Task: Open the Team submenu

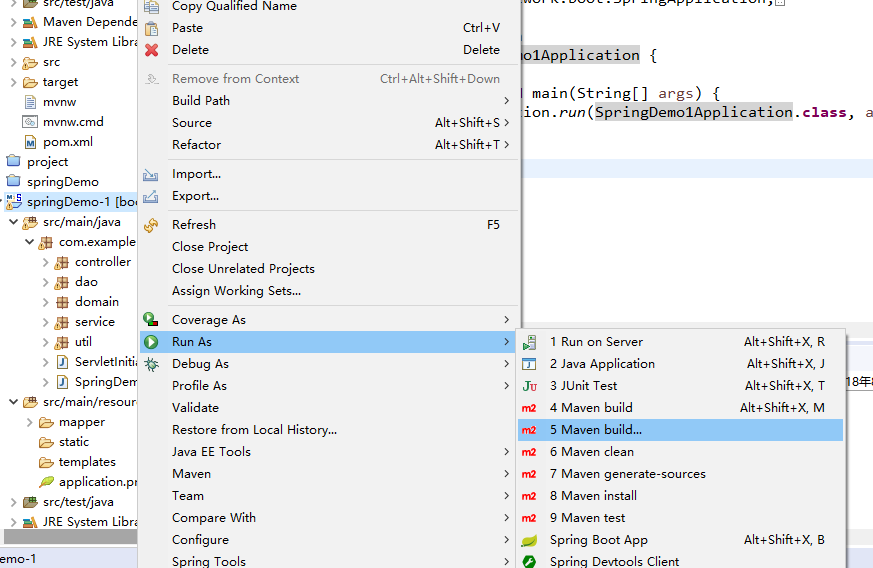Action: tap(328, 496)
